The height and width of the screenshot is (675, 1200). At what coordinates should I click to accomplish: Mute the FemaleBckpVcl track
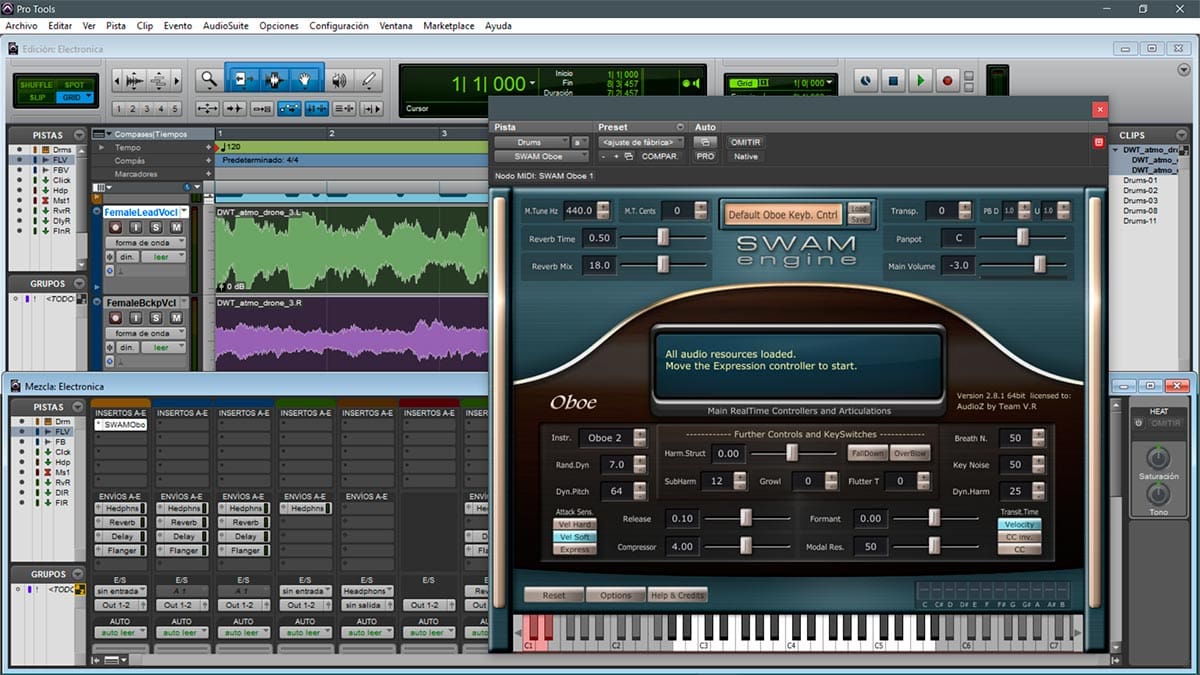coord(176,317)
